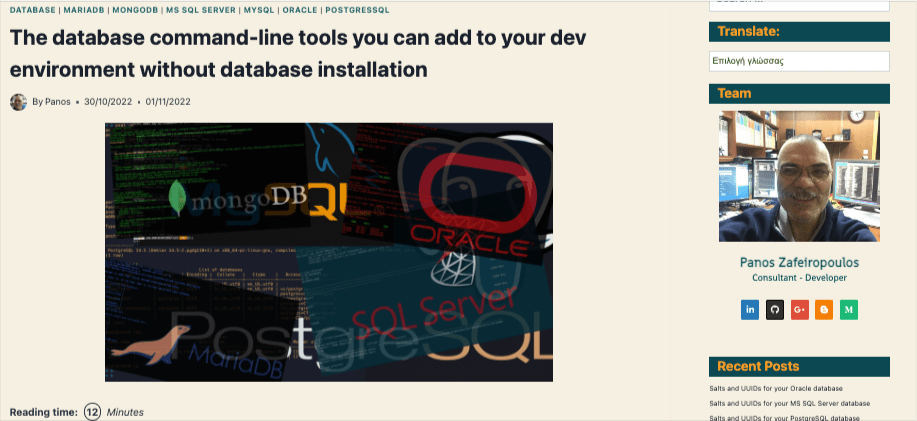The width and height of the screenshot is (917, 421).
Task: Click the author name Panos
Action: [57, 102]
